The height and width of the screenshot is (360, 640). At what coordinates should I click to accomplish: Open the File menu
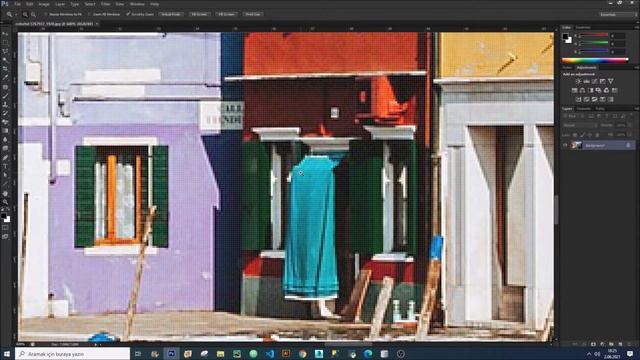tap(17, 4)
